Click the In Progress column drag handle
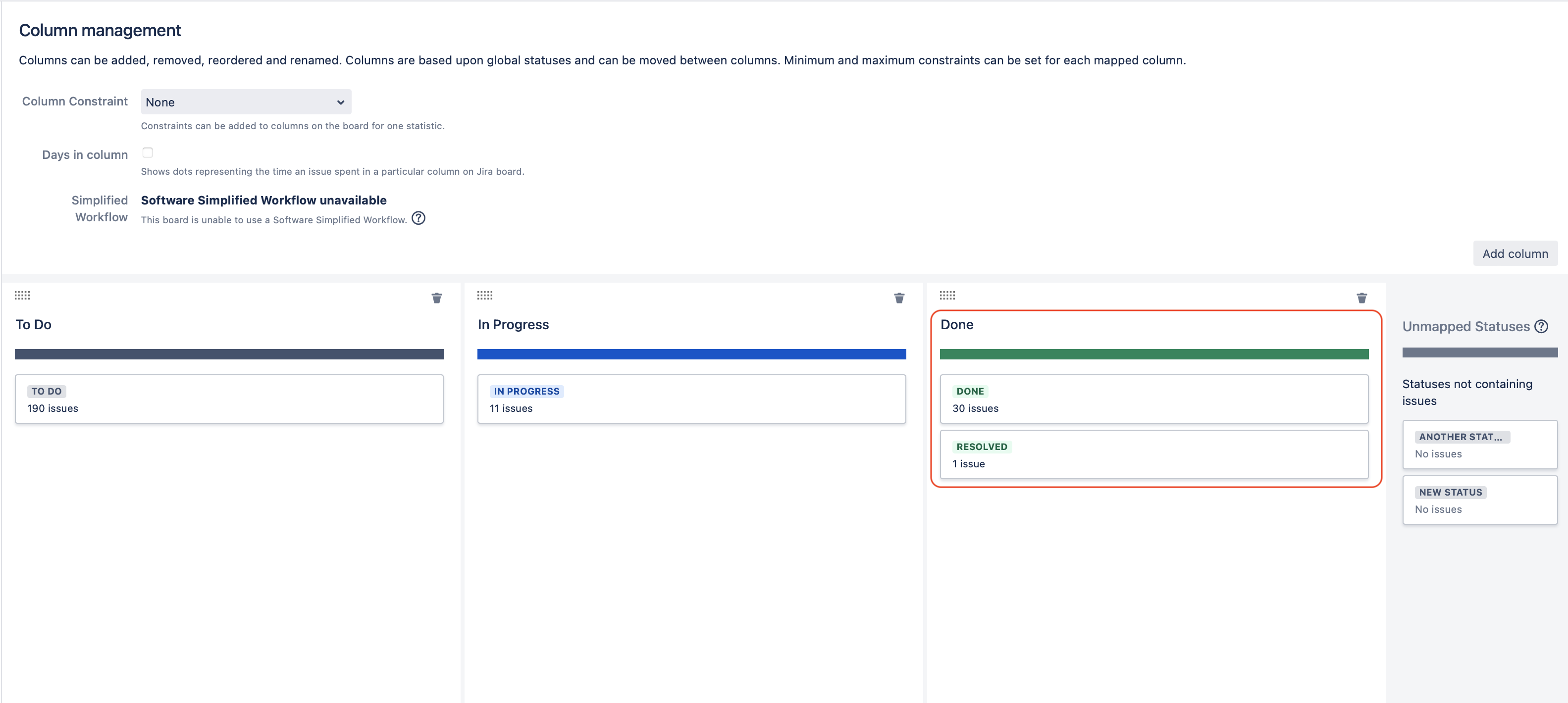The image size is (1568, 703). [484, 295]
